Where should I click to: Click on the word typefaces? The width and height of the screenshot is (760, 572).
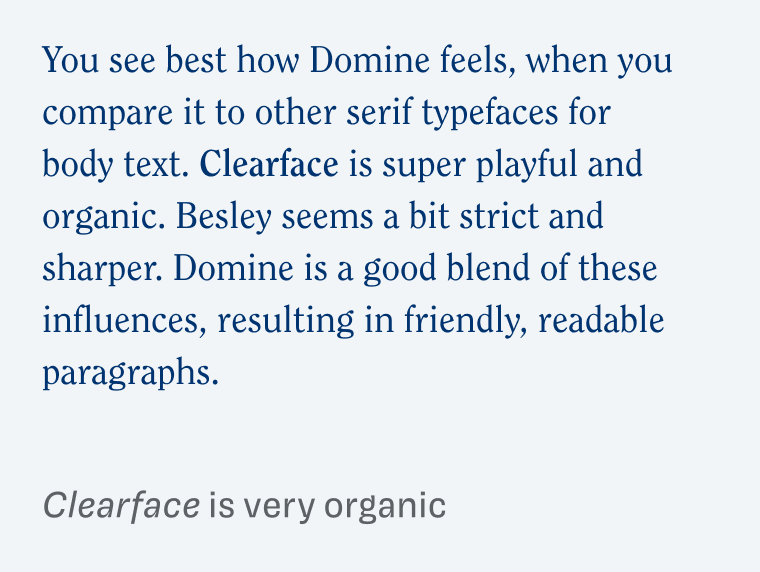(490, 113)
